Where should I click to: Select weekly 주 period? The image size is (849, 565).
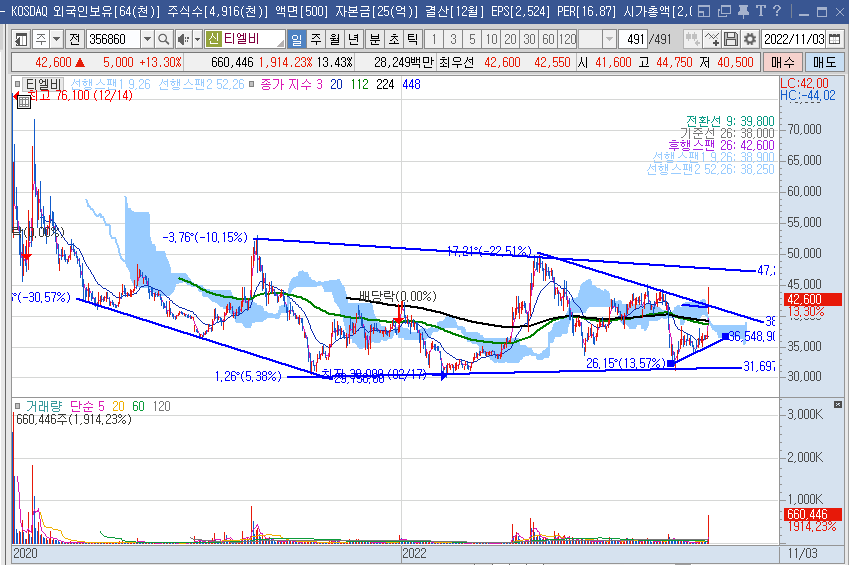(x=316, y=39)
